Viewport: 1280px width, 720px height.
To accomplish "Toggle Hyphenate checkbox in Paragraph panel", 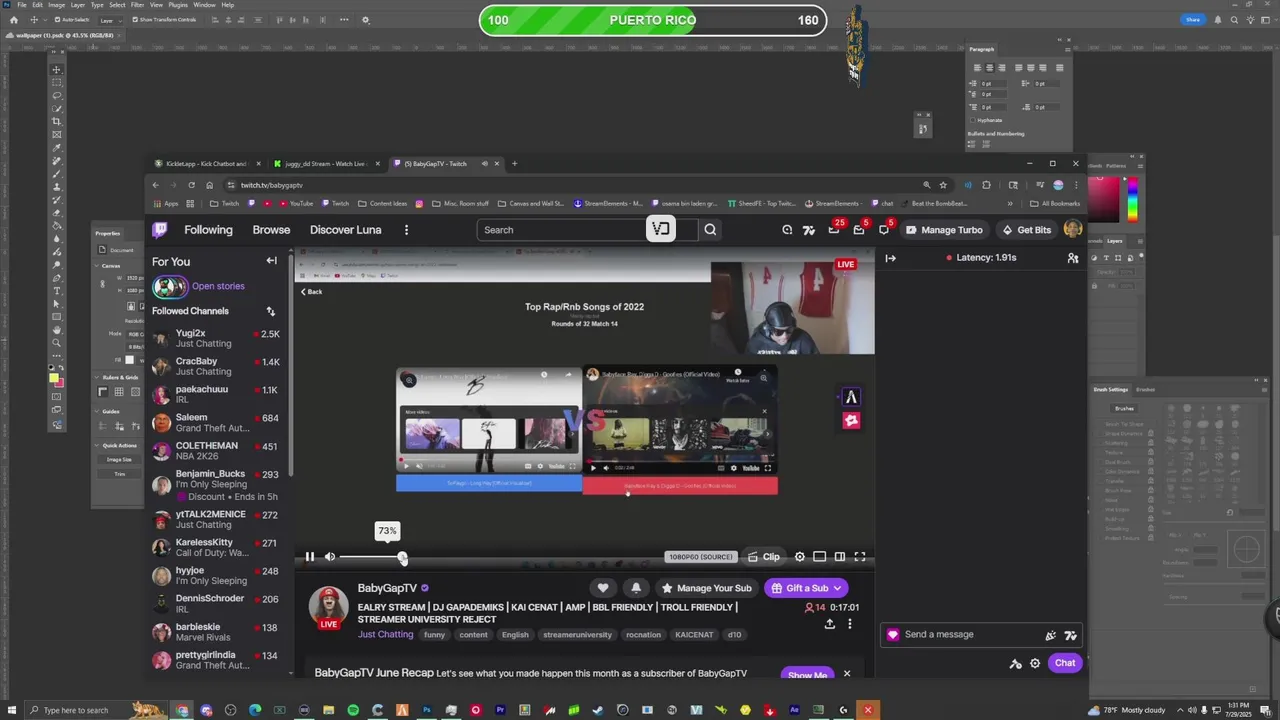I will point(971,120).
